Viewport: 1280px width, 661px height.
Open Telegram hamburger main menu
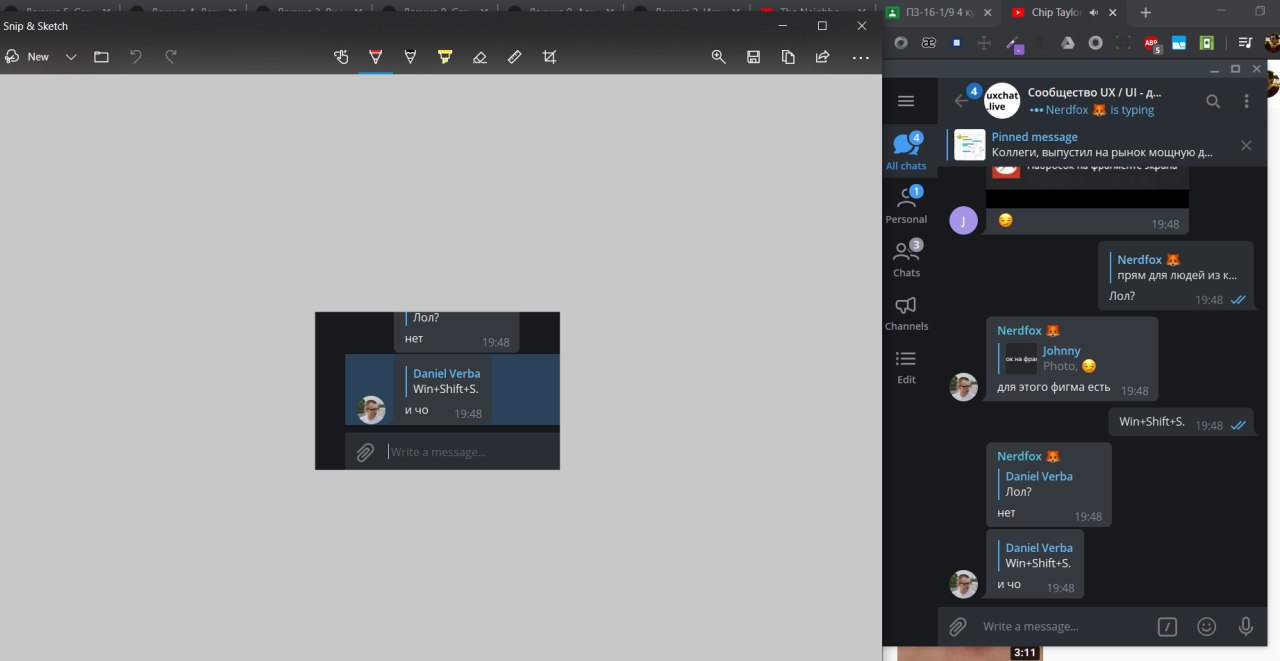coord(906,101)
